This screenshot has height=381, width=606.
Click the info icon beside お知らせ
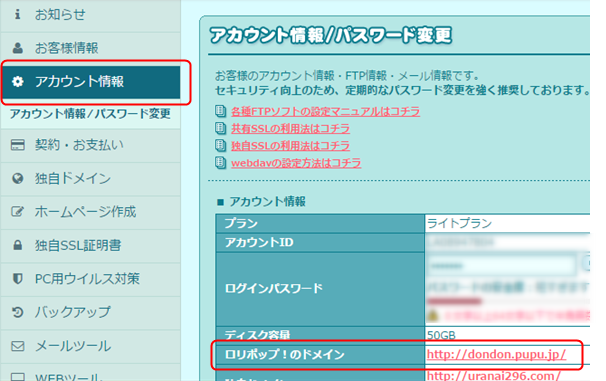click(17, 14)
